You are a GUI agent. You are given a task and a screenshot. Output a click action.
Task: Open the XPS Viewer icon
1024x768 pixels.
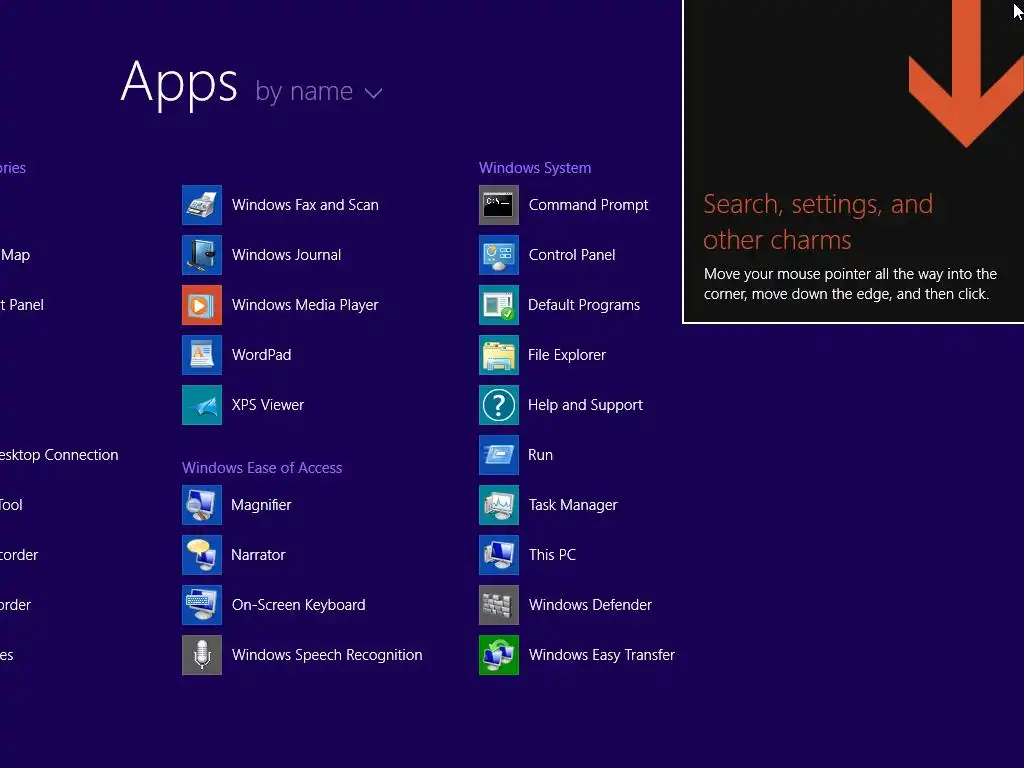coord(202,405)
